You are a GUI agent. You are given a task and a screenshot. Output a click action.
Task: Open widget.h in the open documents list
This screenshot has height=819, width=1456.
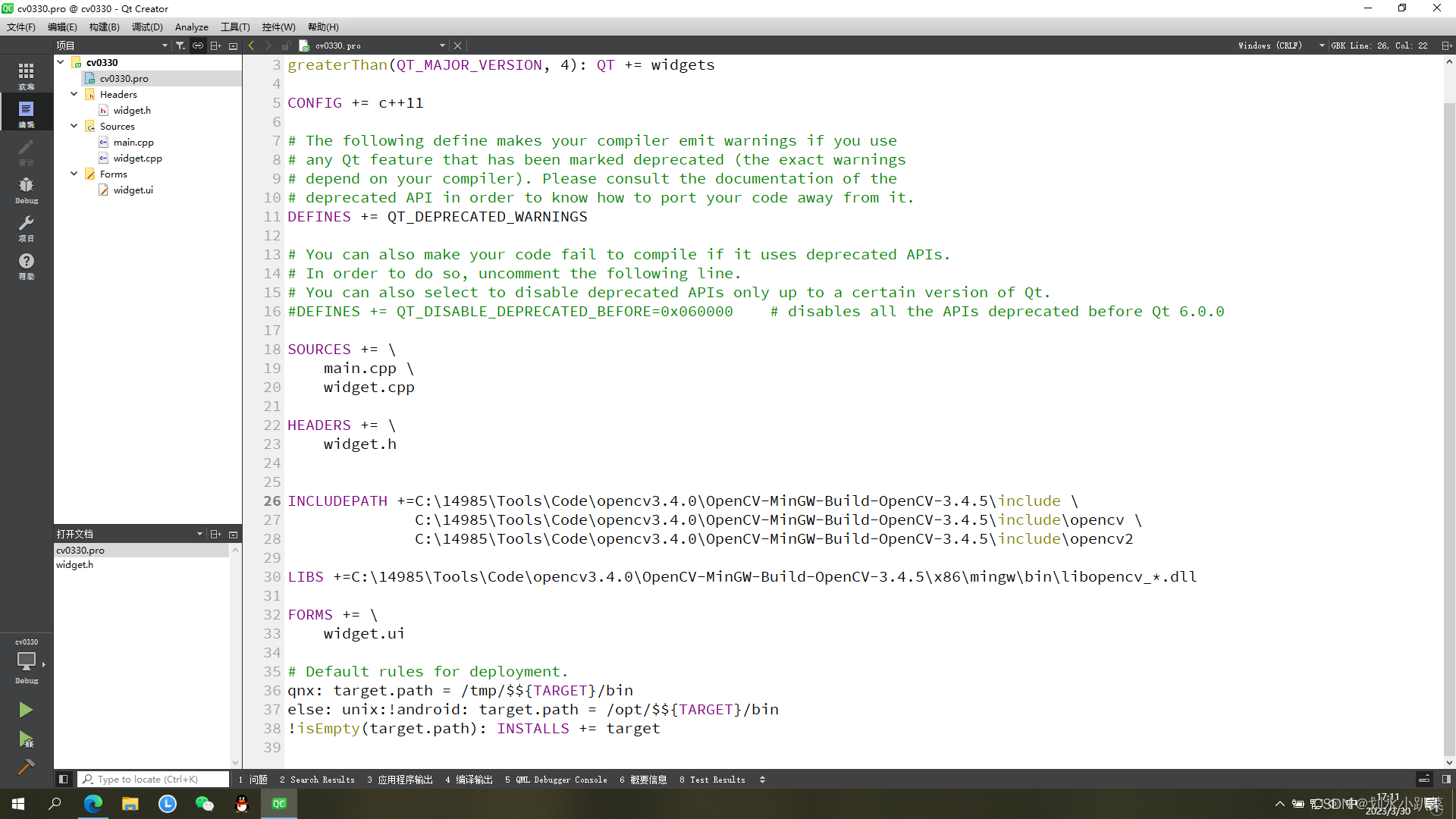[74, 565]
